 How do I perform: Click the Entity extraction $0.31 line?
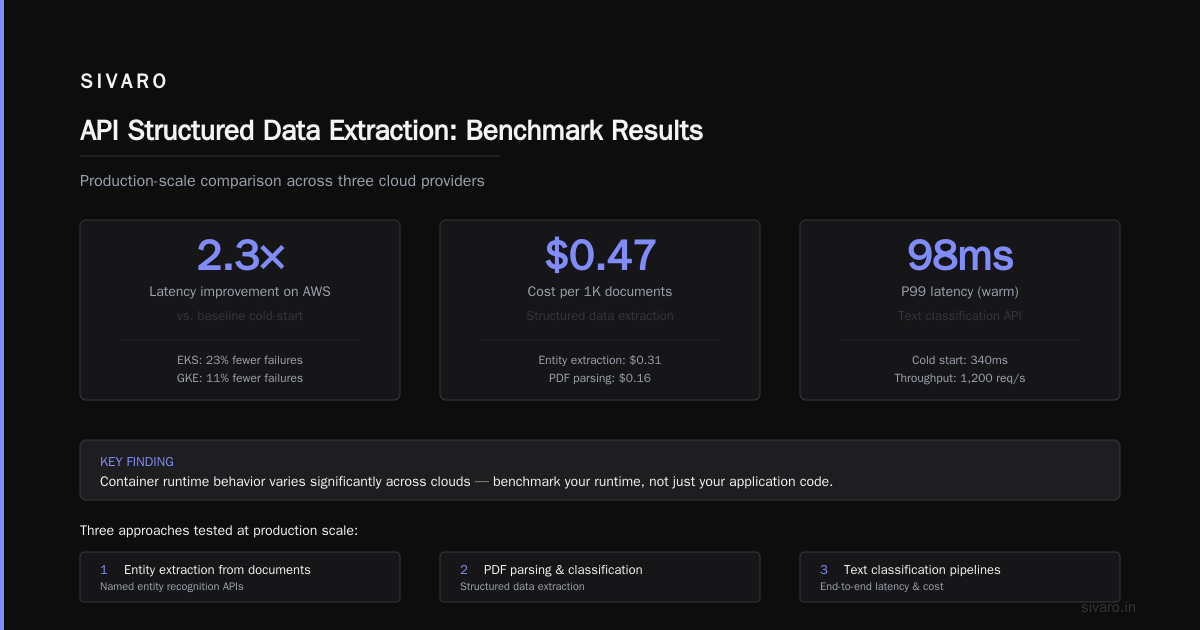point(600,360)
